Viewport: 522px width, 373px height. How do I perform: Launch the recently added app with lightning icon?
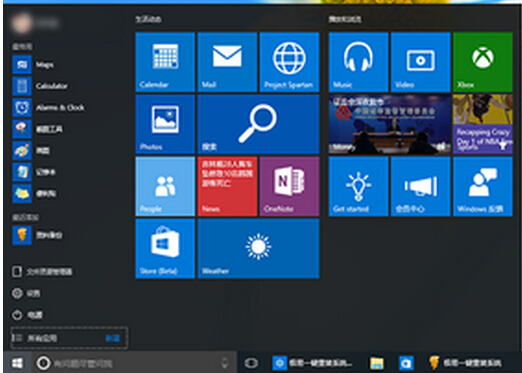(37, 235)
